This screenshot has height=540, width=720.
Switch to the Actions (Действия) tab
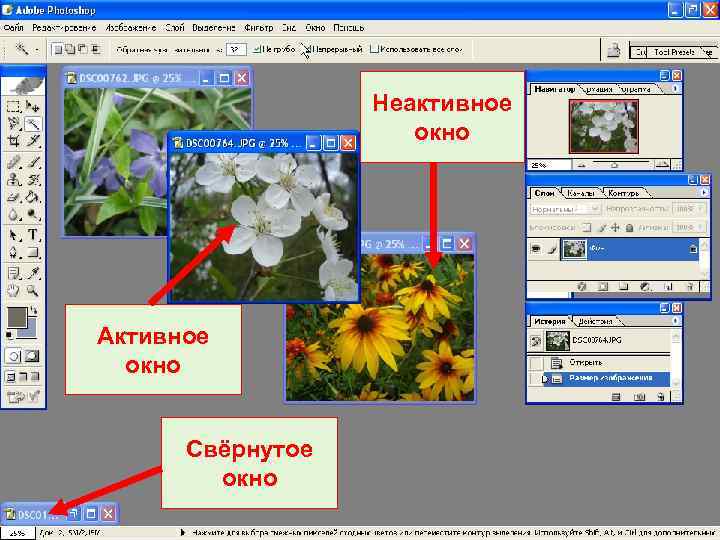pyautogui.click(x=595, y=321)
